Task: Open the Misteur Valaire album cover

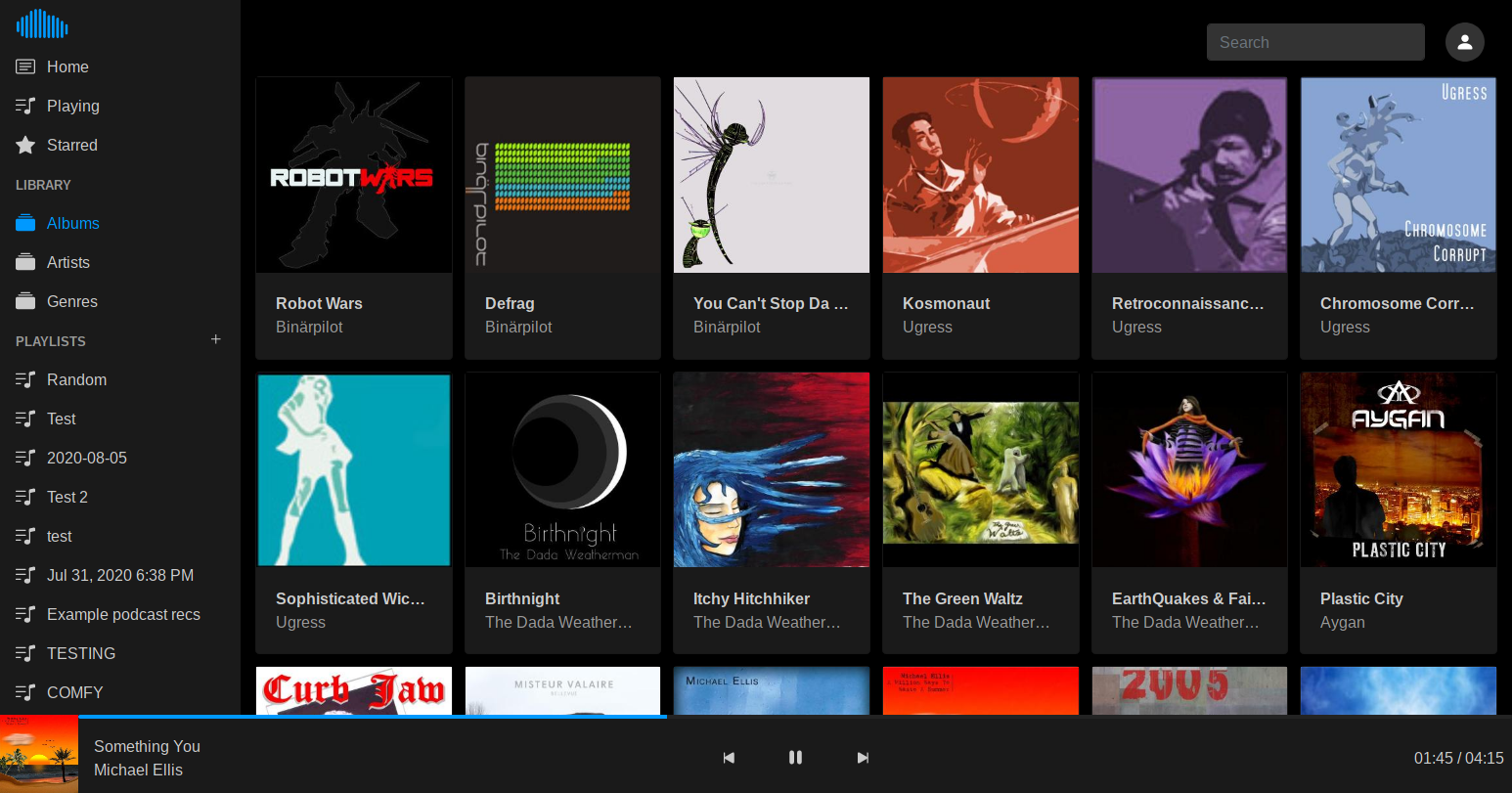Action: point(562,690)
